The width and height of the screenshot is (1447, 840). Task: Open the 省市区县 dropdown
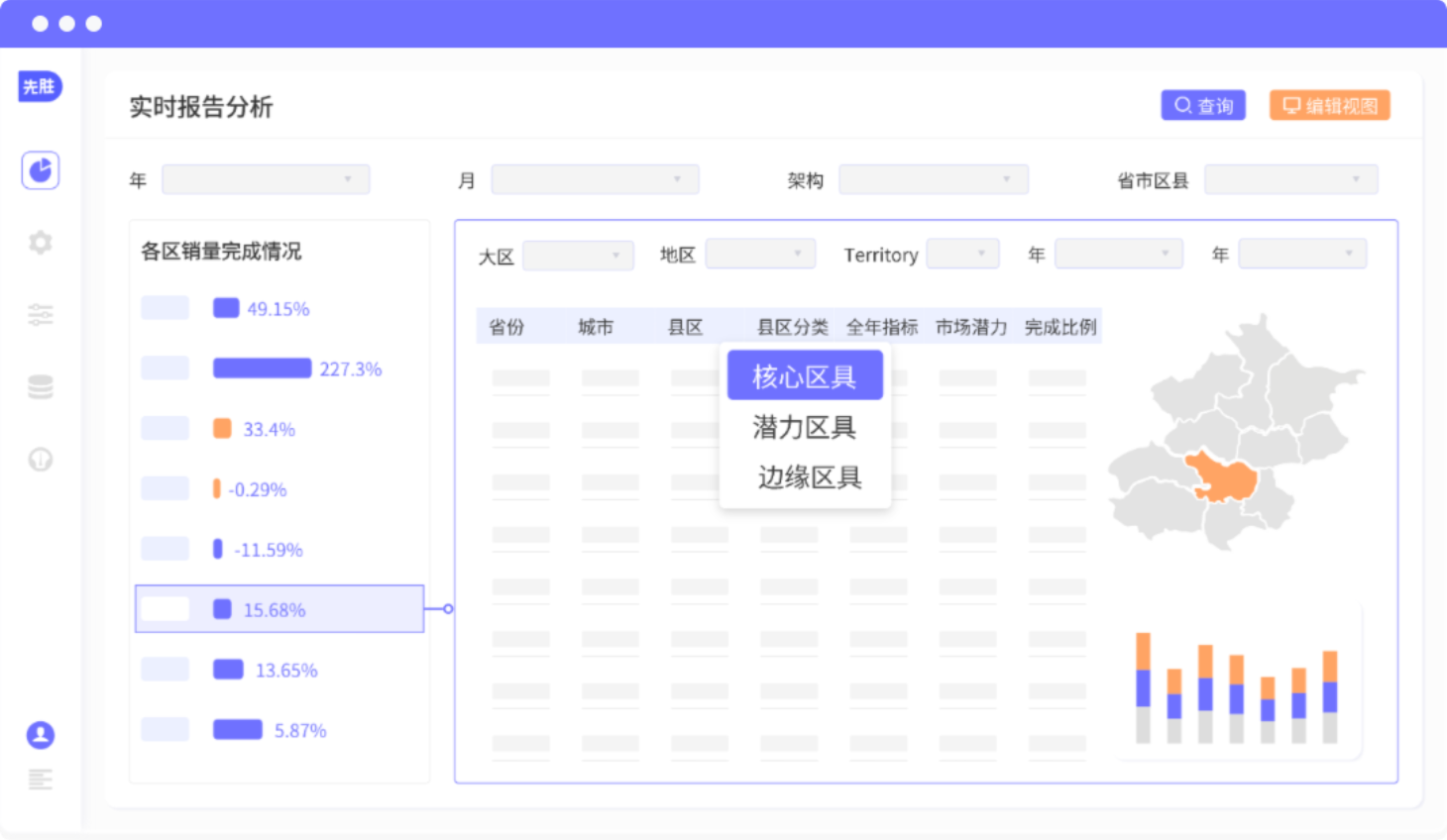coord(1290,179)
